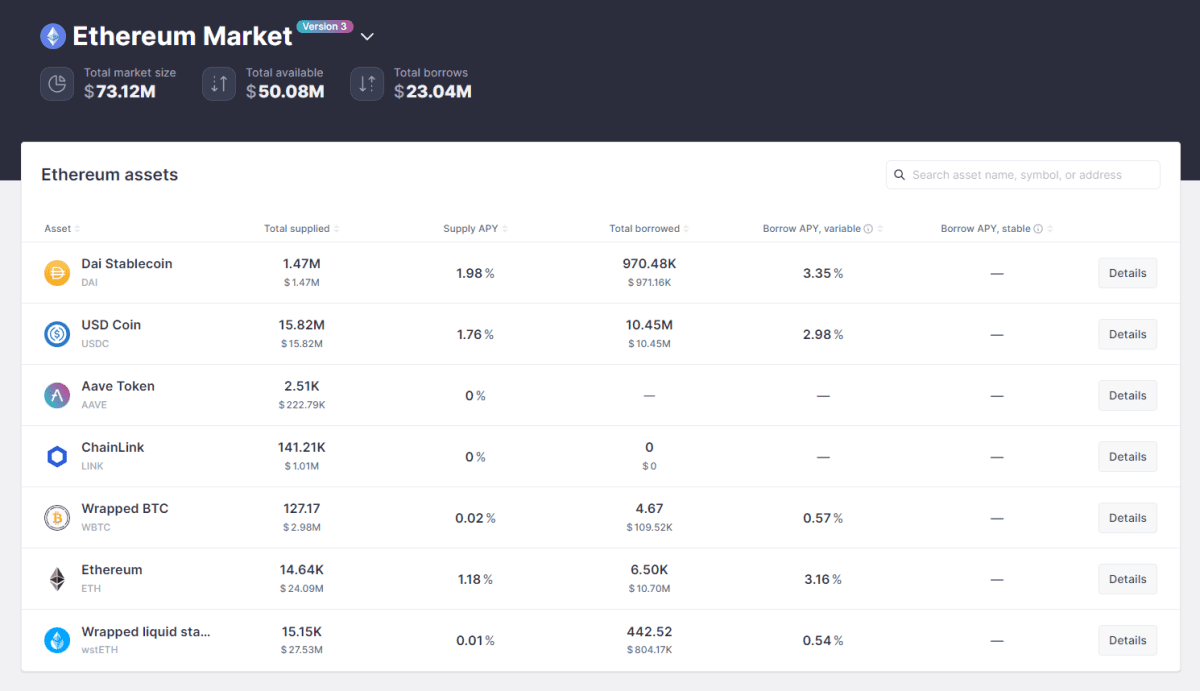The width and height of the screenshot is (1200, 691).
Task: Click the info icon beside Borrow APY, variable
Action: pos(868,229)
